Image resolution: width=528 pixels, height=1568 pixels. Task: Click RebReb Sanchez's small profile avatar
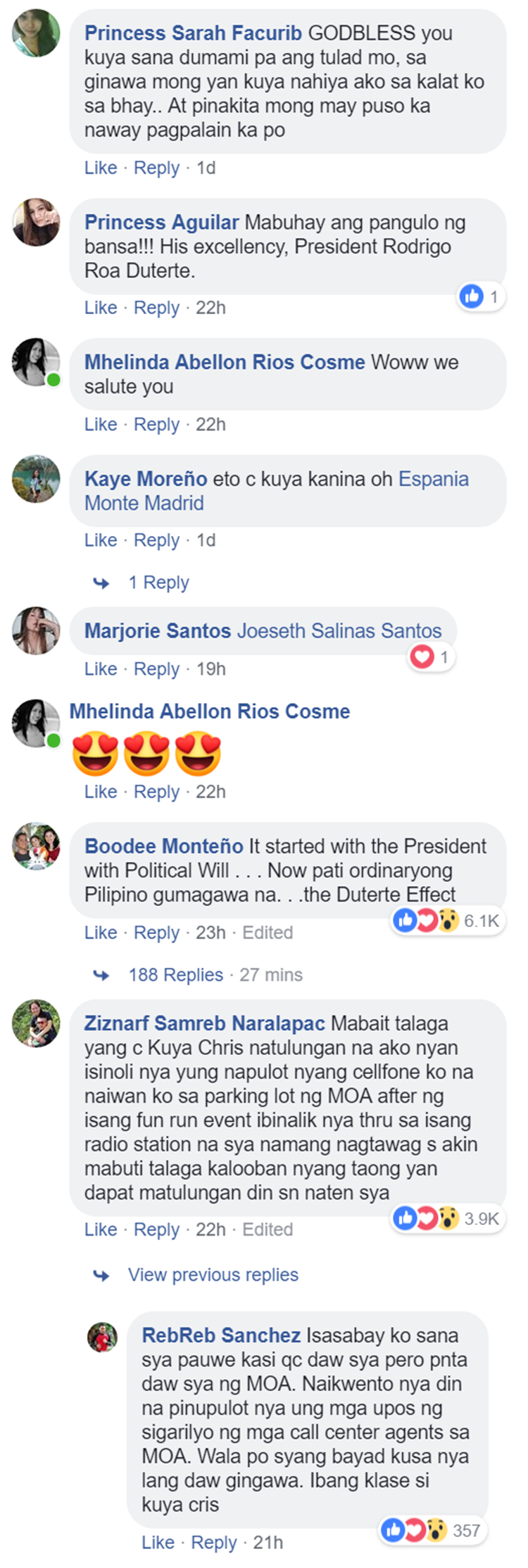click(x=102, y=1336)
